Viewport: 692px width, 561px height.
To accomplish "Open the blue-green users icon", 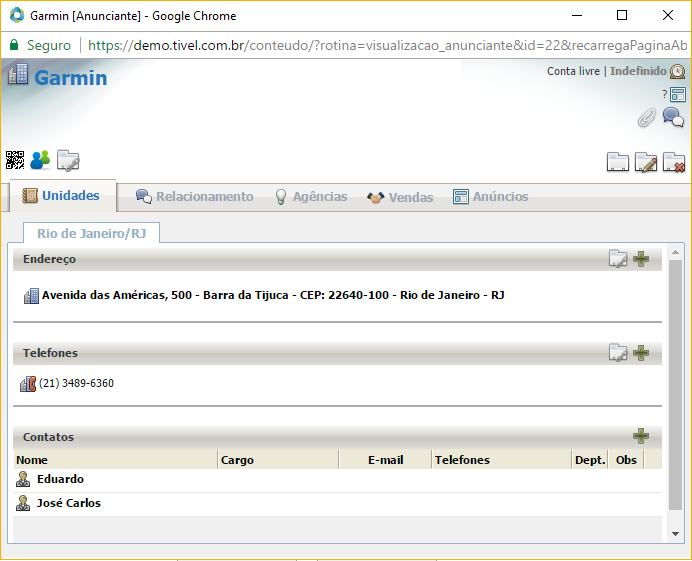I will [x=40, y=160].
